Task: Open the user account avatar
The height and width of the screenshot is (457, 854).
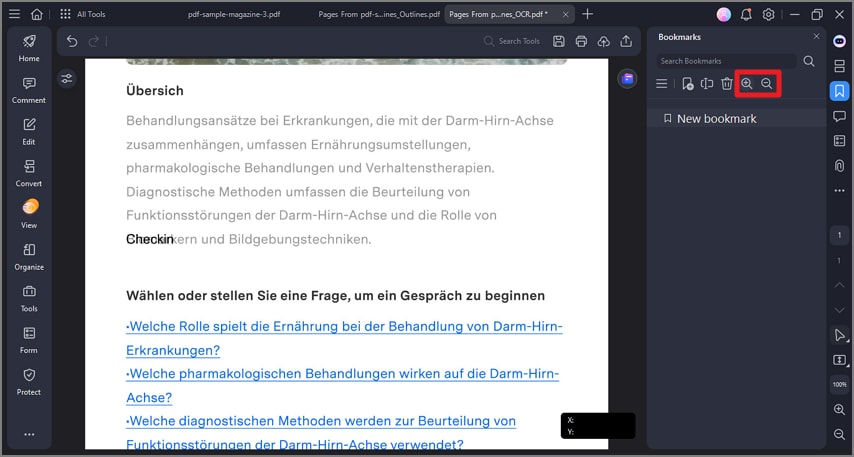Action: point(723,15)
